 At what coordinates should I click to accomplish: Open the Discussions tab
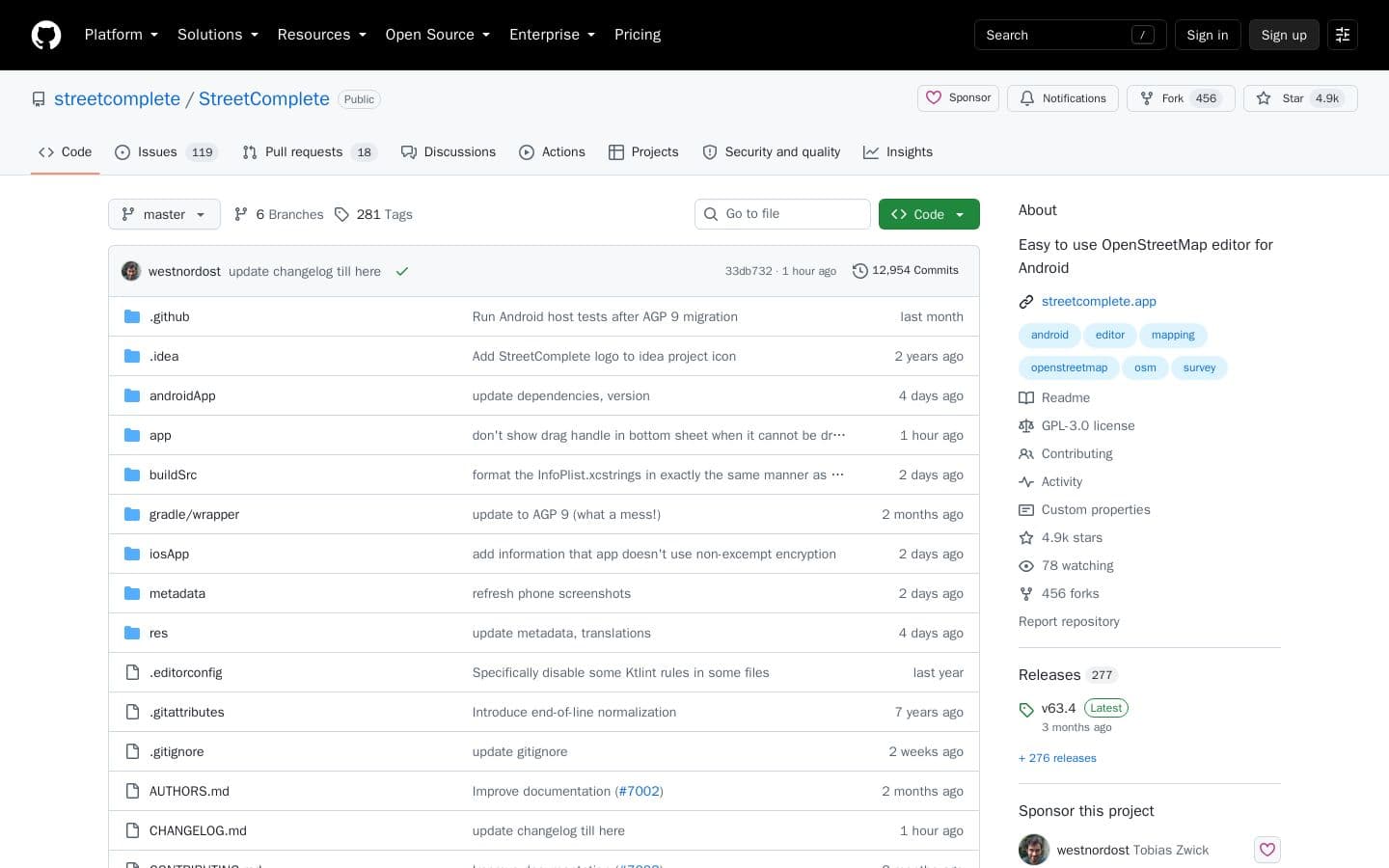tap(449, 152)
